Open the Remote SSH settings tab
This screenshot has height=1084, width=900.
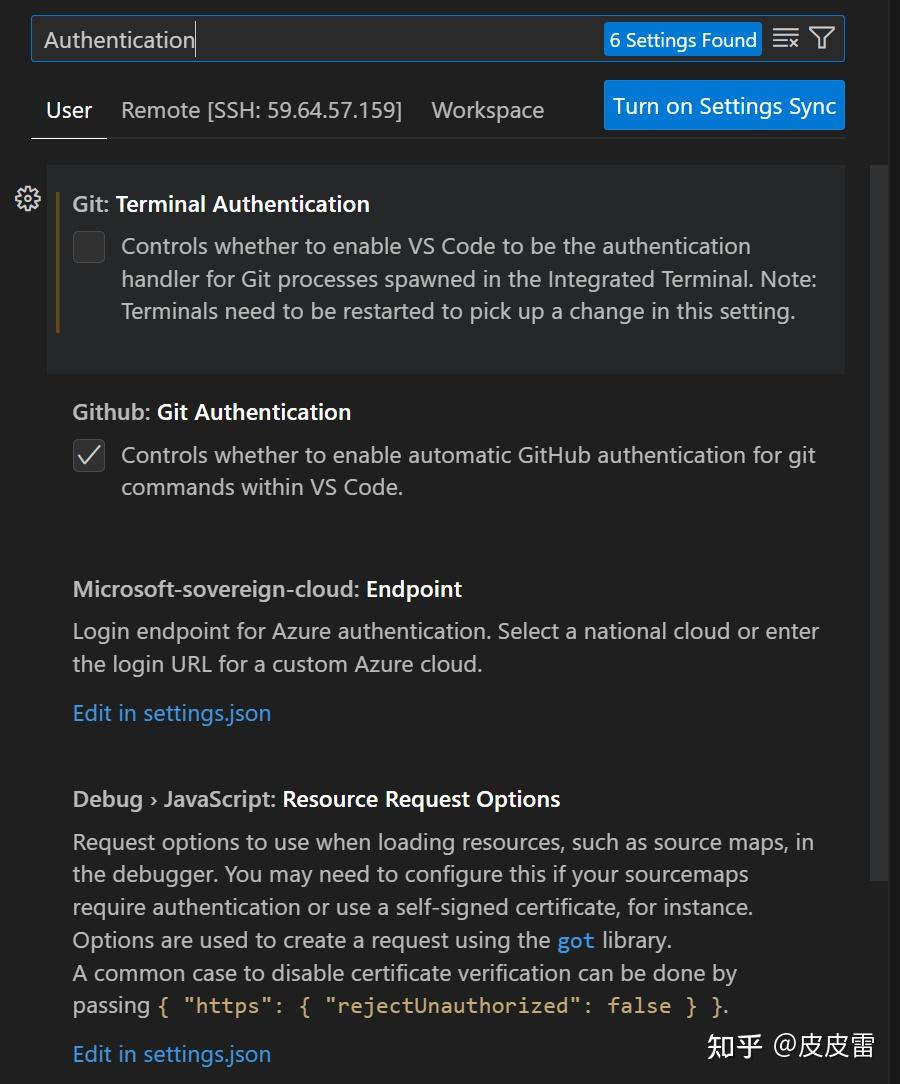point(262,110)
